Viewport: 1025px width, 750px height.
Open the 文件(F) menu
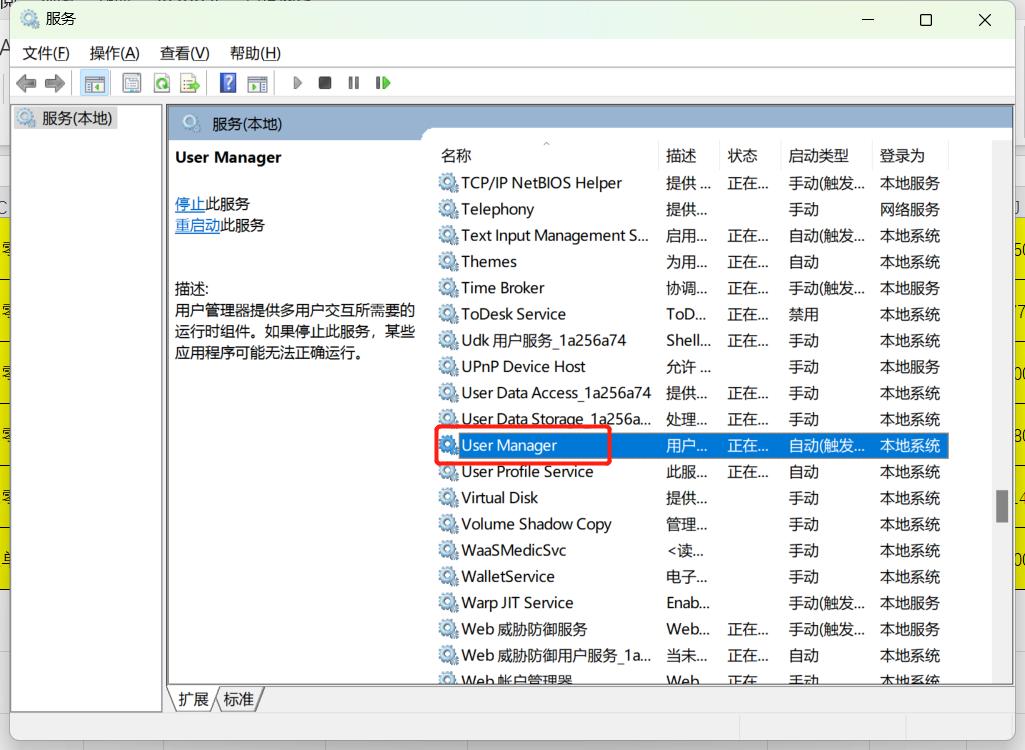46,53
